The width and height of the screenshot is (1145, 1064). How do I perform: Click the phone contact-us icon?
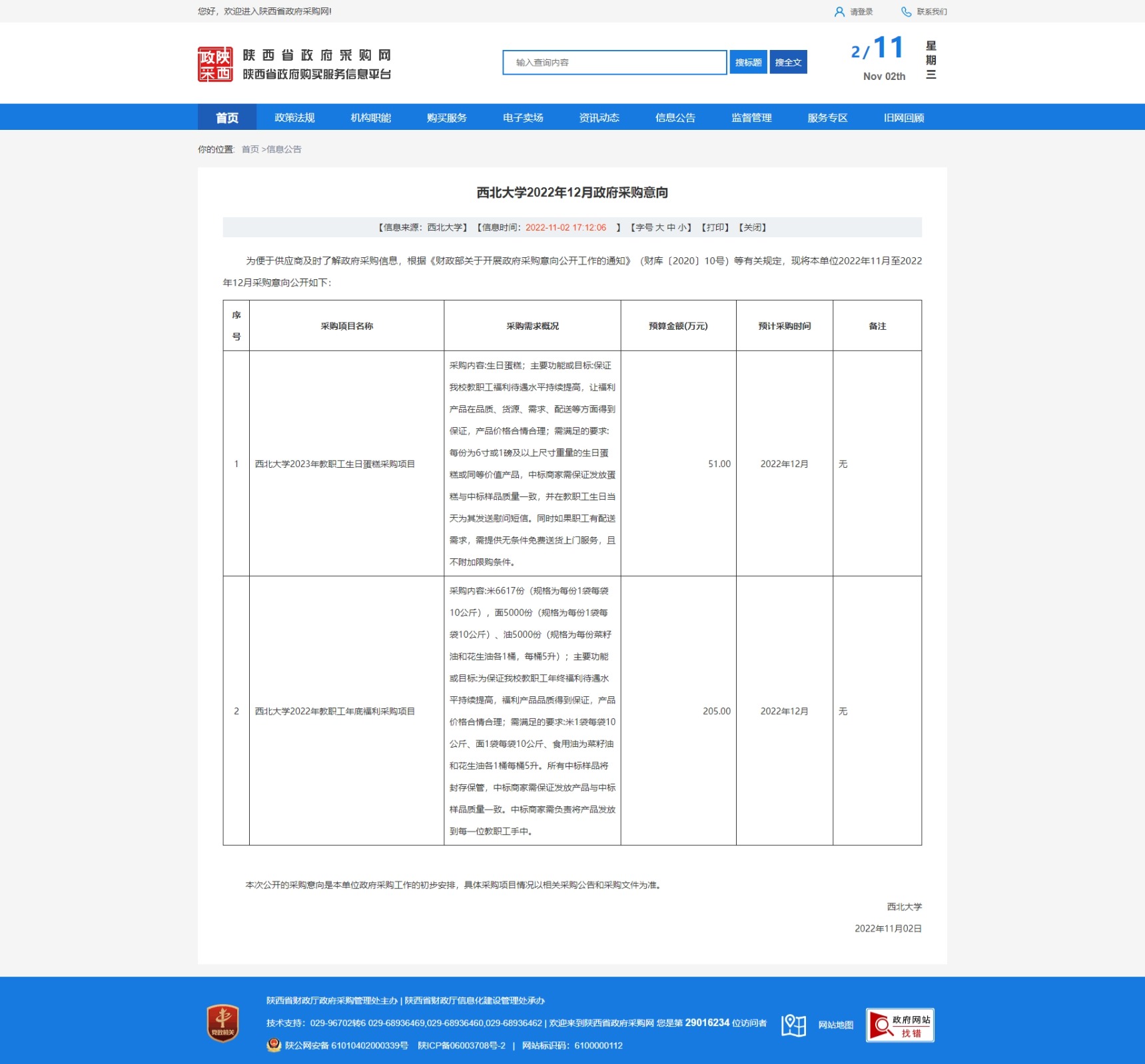click(906, 12)
